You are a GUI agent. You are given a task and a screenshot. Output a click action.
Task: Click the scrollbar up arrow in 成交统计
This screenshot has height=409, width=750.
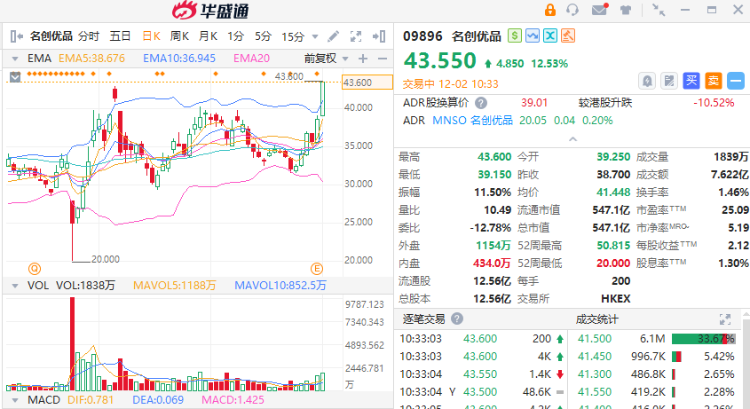tap(746, 315)
